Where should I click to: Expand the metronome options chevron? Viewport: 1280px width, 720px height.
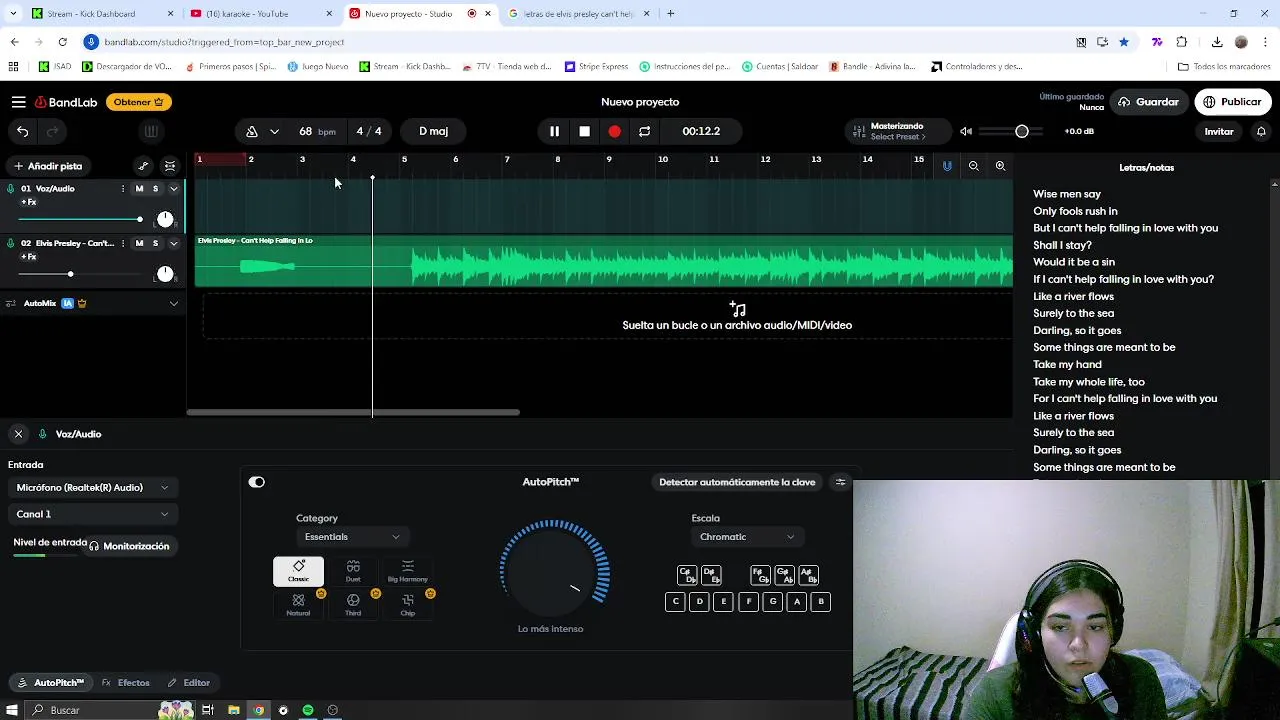coord(274,131)
